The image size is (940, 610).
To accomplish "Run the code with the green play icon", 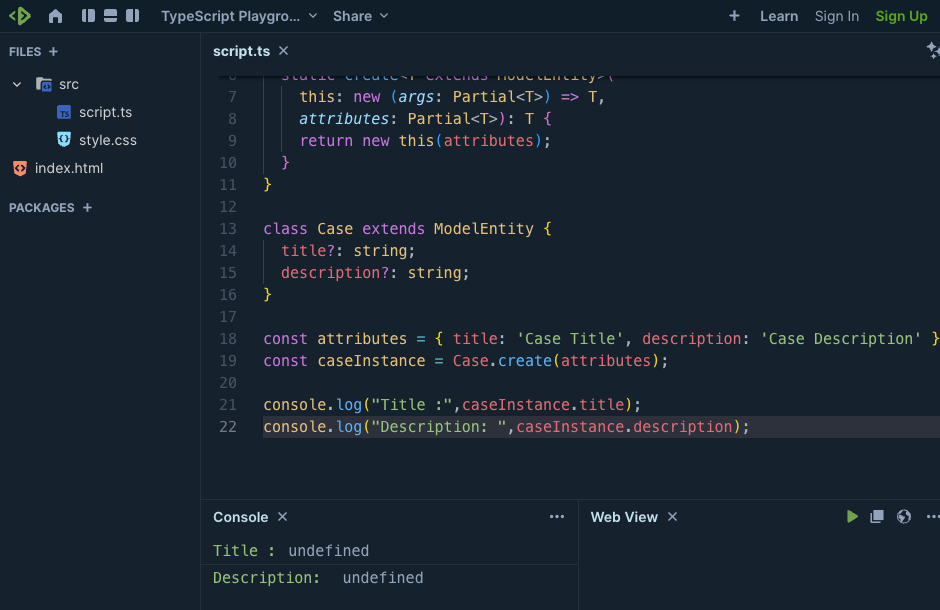I will 852,517.
